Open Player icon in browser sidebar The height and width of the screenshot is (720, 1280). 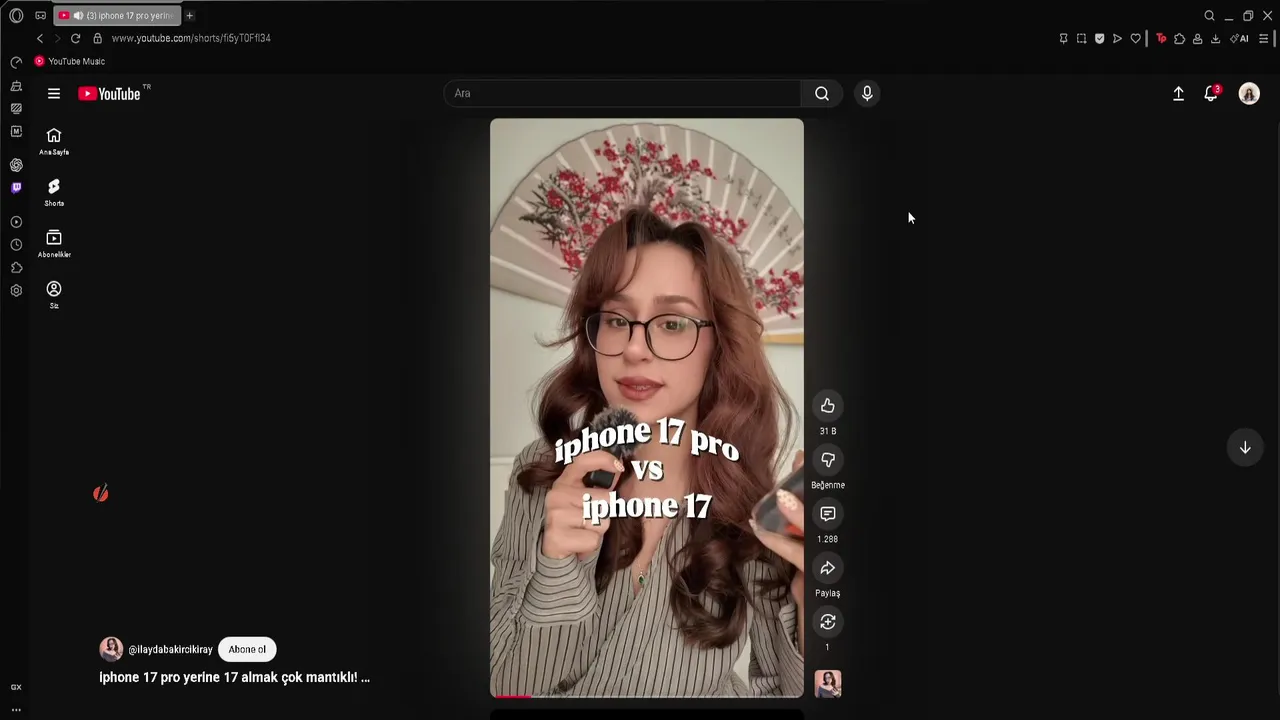coord(16,222)
